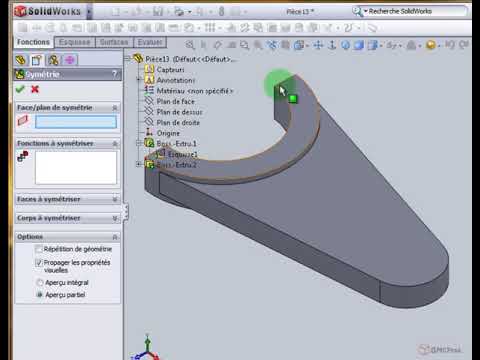Click the Rebuild traffic light icon
Viewport: 480px width, 360px height.
221,12
